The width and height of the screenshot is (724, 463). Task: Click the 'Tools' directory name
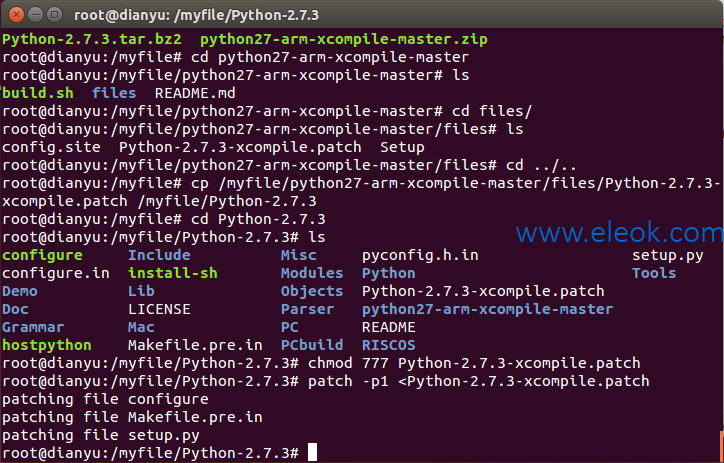[x=654, y=273]
